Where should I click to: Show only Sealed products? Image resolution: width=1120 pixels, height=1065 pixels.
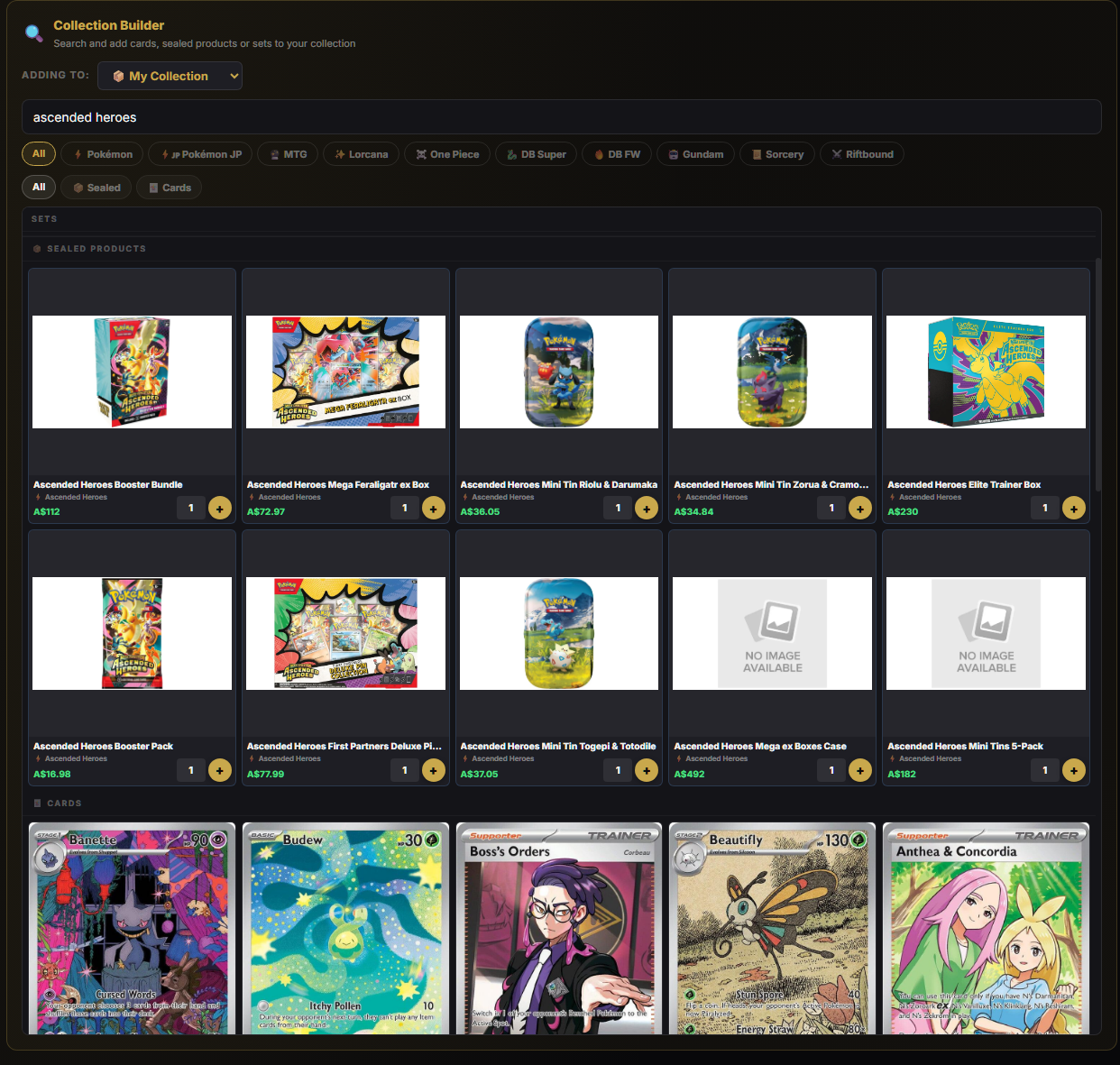click(x=96, y=188)
